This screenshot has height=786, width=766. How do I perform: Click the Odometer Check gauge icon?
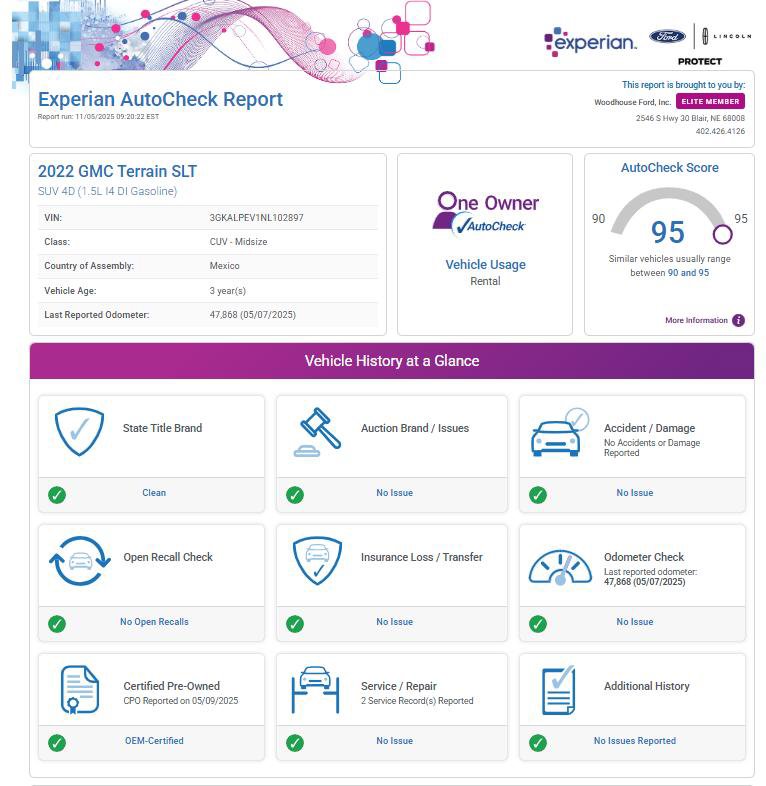coord(559,567)
